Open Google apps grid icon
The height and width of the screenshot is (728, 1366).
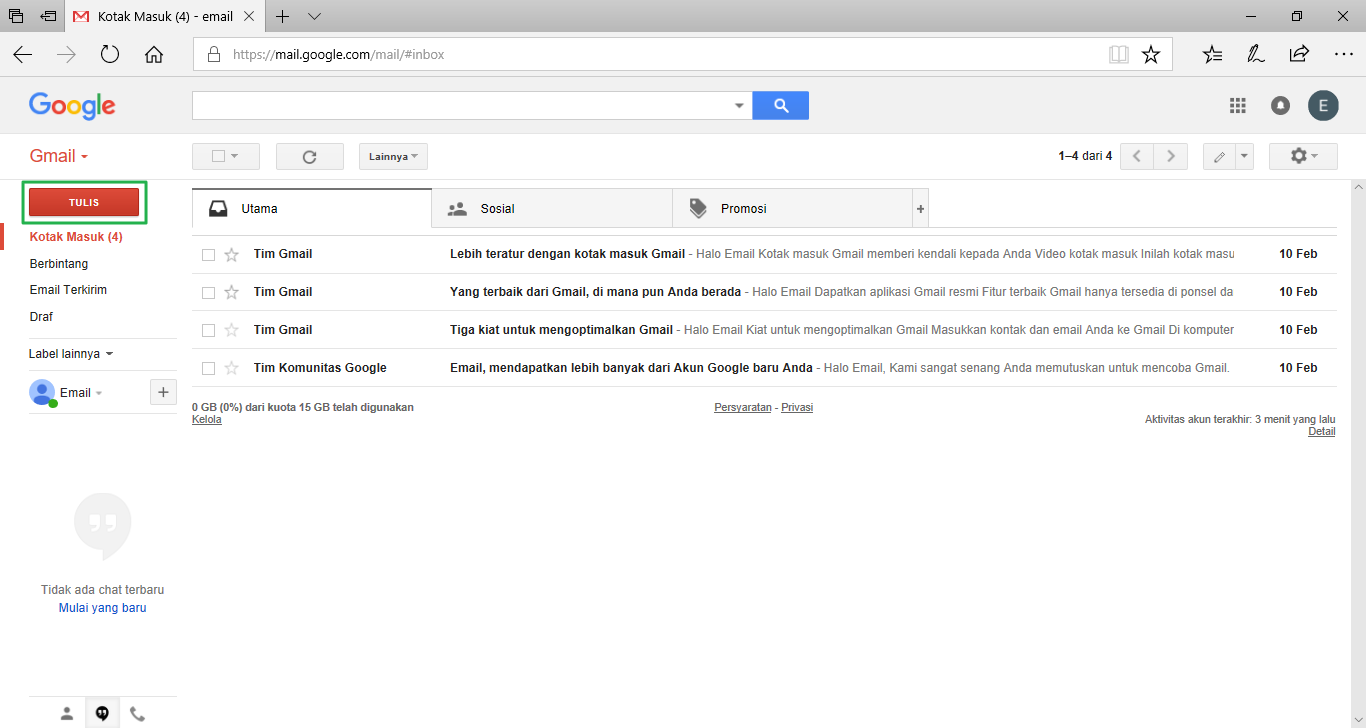tap(1237, 105)
